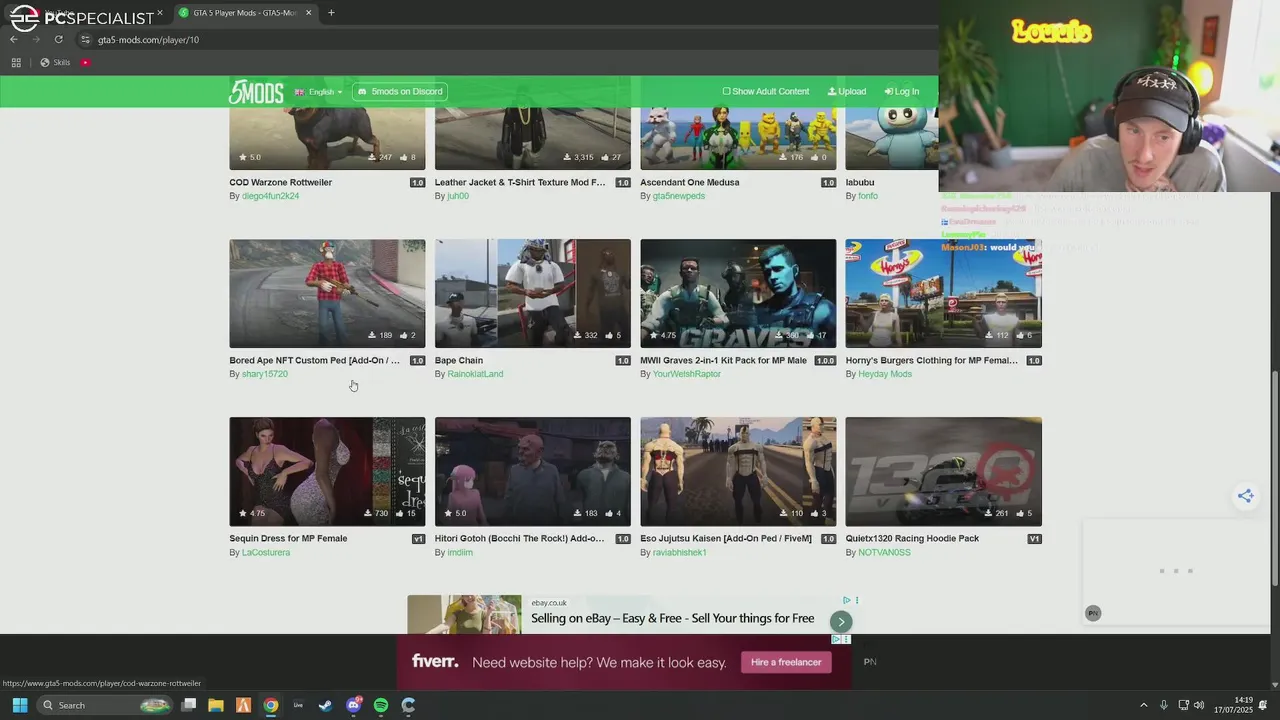Open Horny's Burgers Clothing mod thumbnail
Screen dimensions: 1280x720
(943, 293)
